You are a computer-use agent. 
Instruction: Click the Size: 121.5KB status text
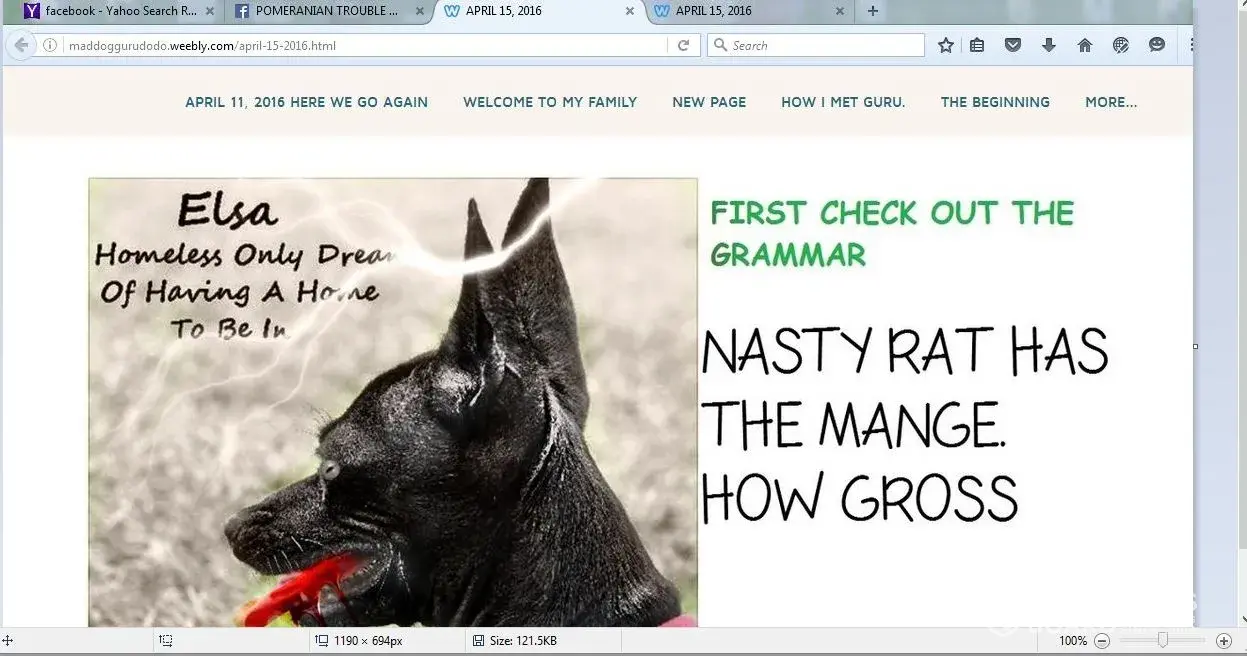pyautogui.click(x=523, y=641)
